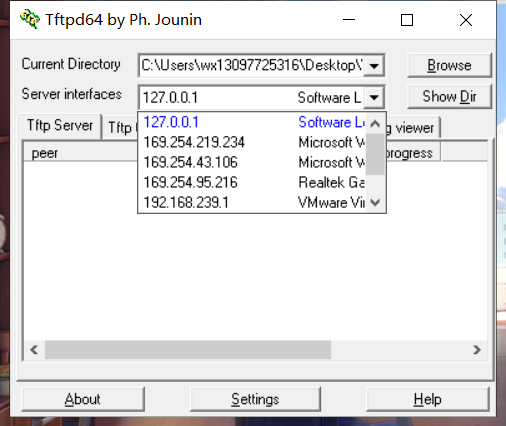Select interface 169.254.219.234
Viewport: 506px width, 426px height.
click(x=252, y=142)
